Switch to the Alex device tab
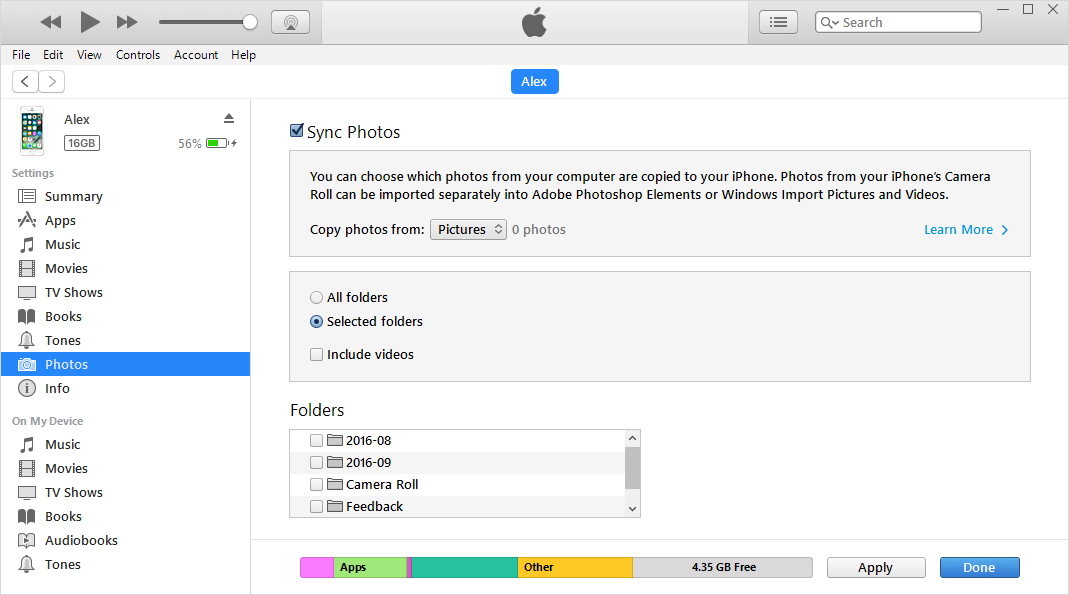 pyautogui.click(x=534, y=81)
